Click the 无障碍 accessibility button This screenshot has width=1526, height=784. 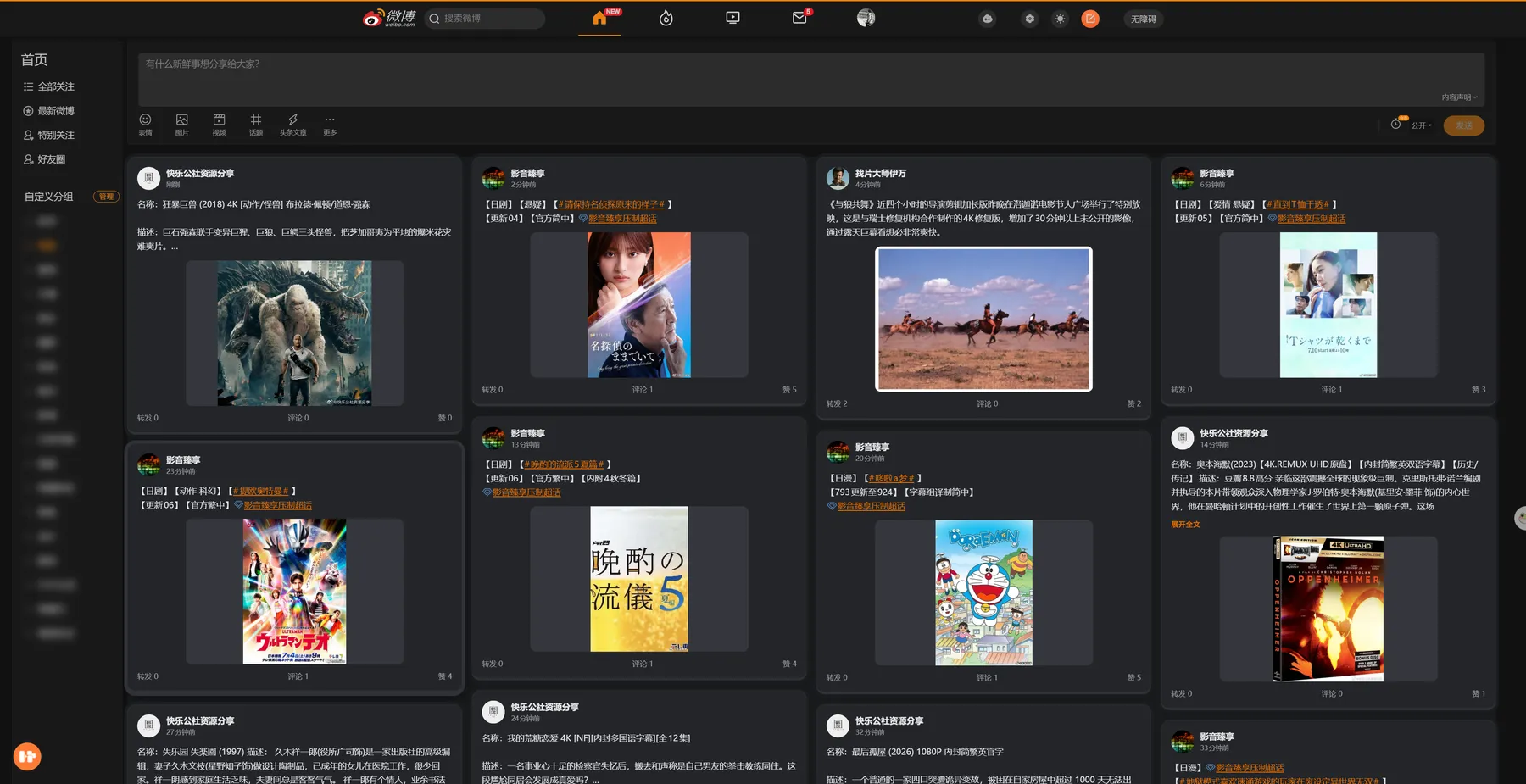[x=1144, y=19]
